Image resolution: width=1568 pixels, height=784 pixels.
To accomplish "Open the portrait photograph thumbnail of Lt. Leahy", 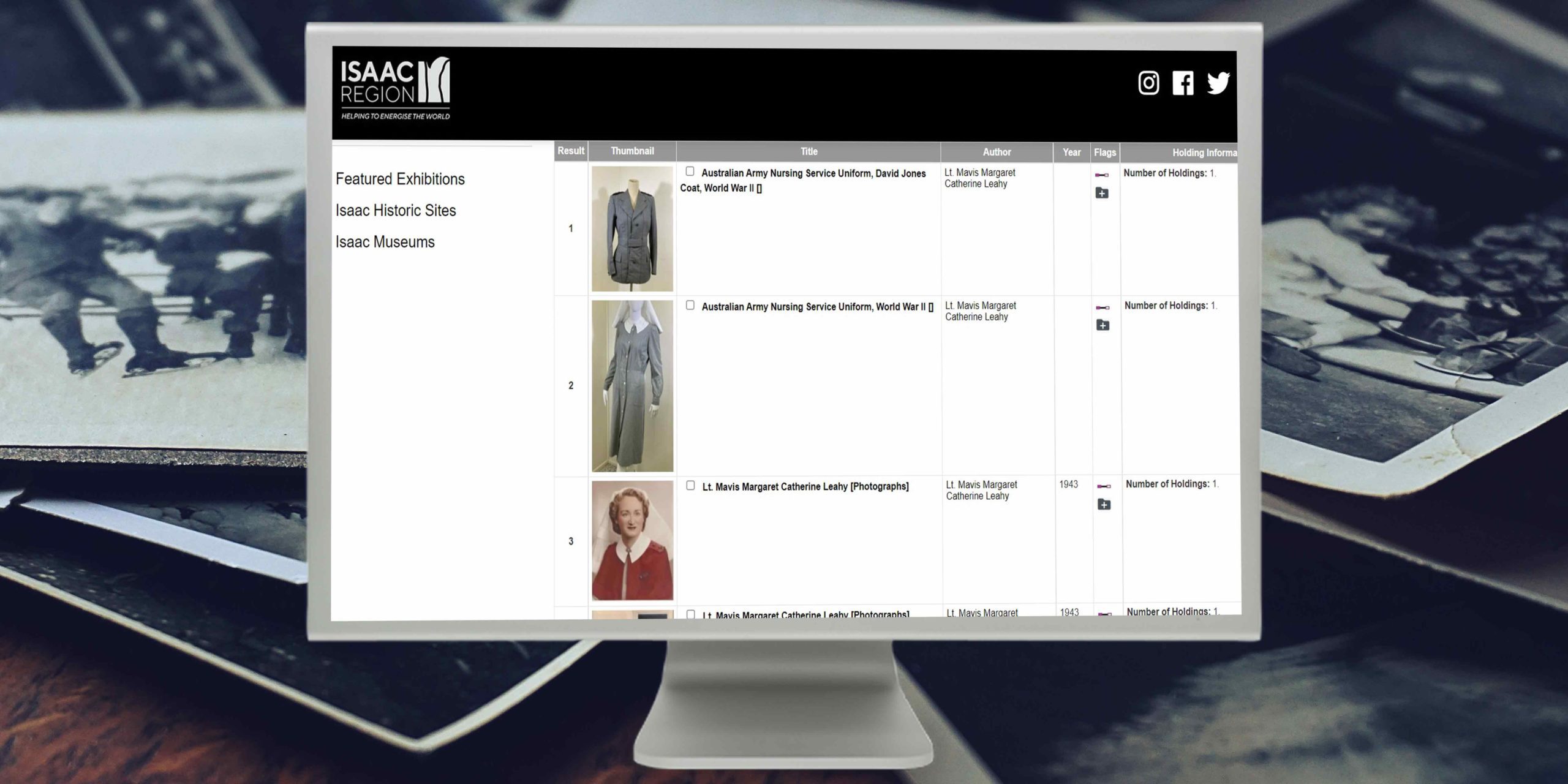I will coord(632,540).
